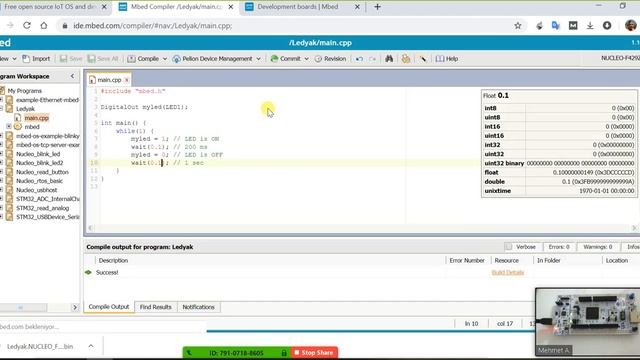Click the mbed library gear icon
The width and height of the screenshot is (640, 360).
[x=18, y=127]
